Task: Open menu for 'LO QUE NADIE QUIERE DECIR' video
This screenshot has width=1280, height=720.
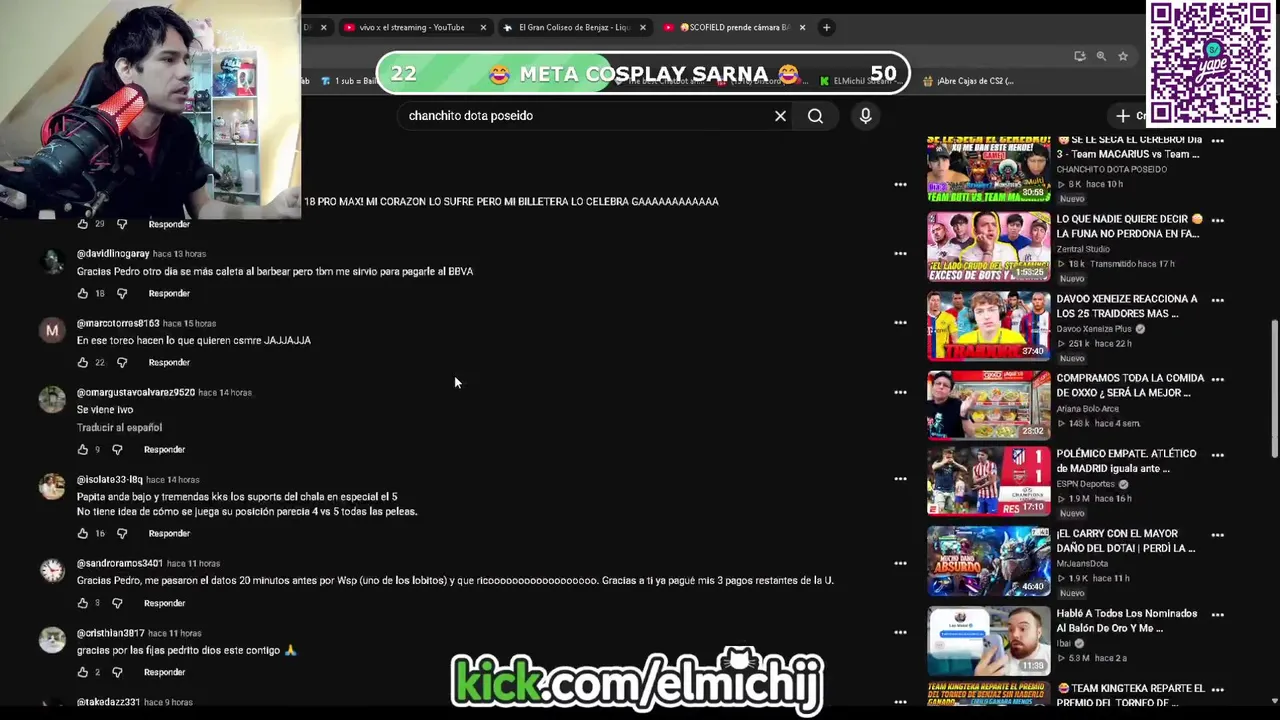Action: coord(1217,220)
